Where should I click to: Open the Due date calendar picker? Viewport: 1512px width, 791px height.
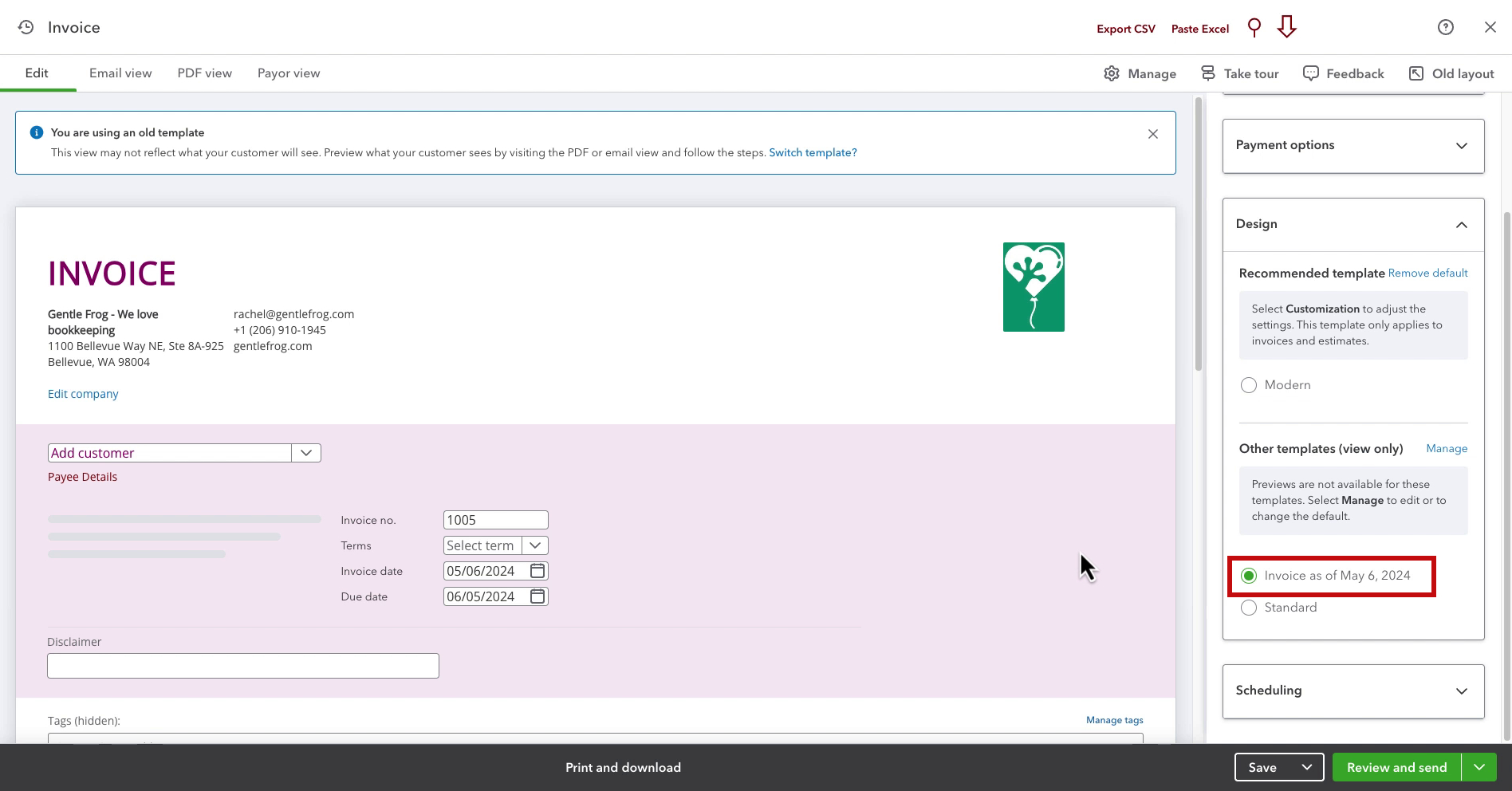coord(537,596)
